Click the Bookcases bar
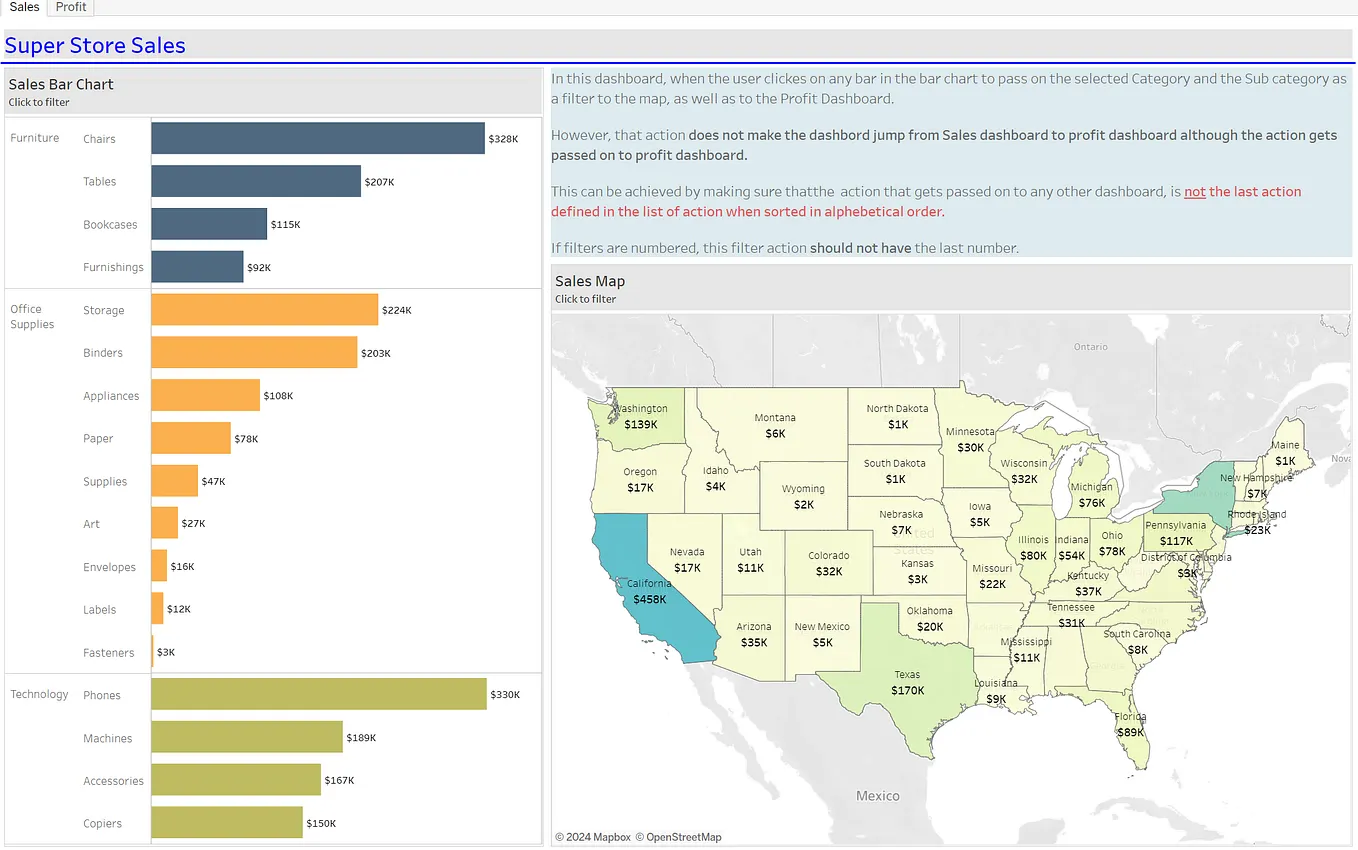 pyautogui.click(x=209, y=224)
